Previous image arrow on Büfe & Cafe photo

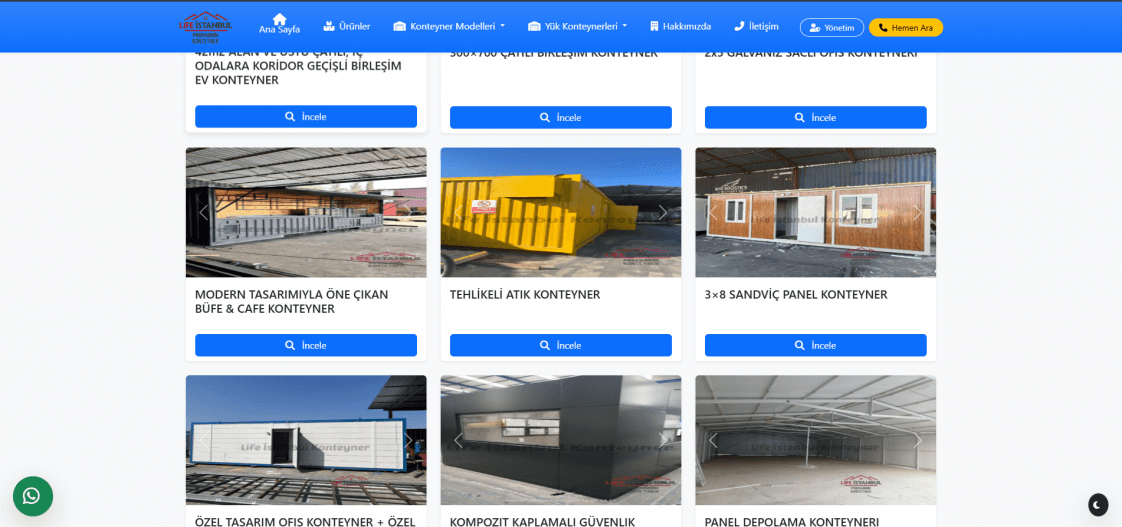click(204, 213)
